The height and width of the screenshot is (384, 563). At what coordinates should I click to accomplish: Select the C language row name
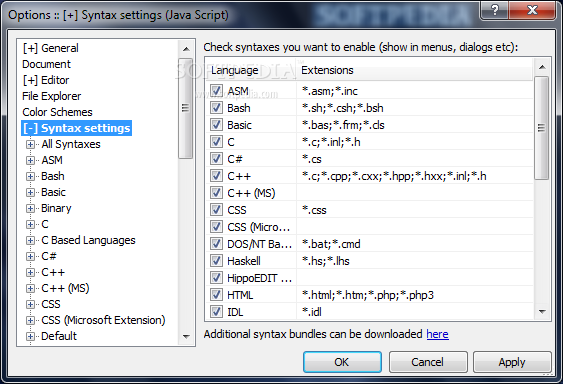[231, 142]
